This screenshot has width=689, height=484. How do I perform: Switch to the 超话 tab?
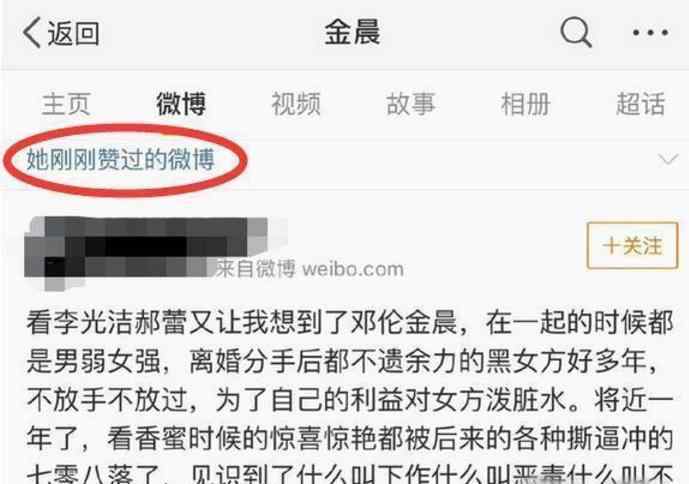pos(640,104)
